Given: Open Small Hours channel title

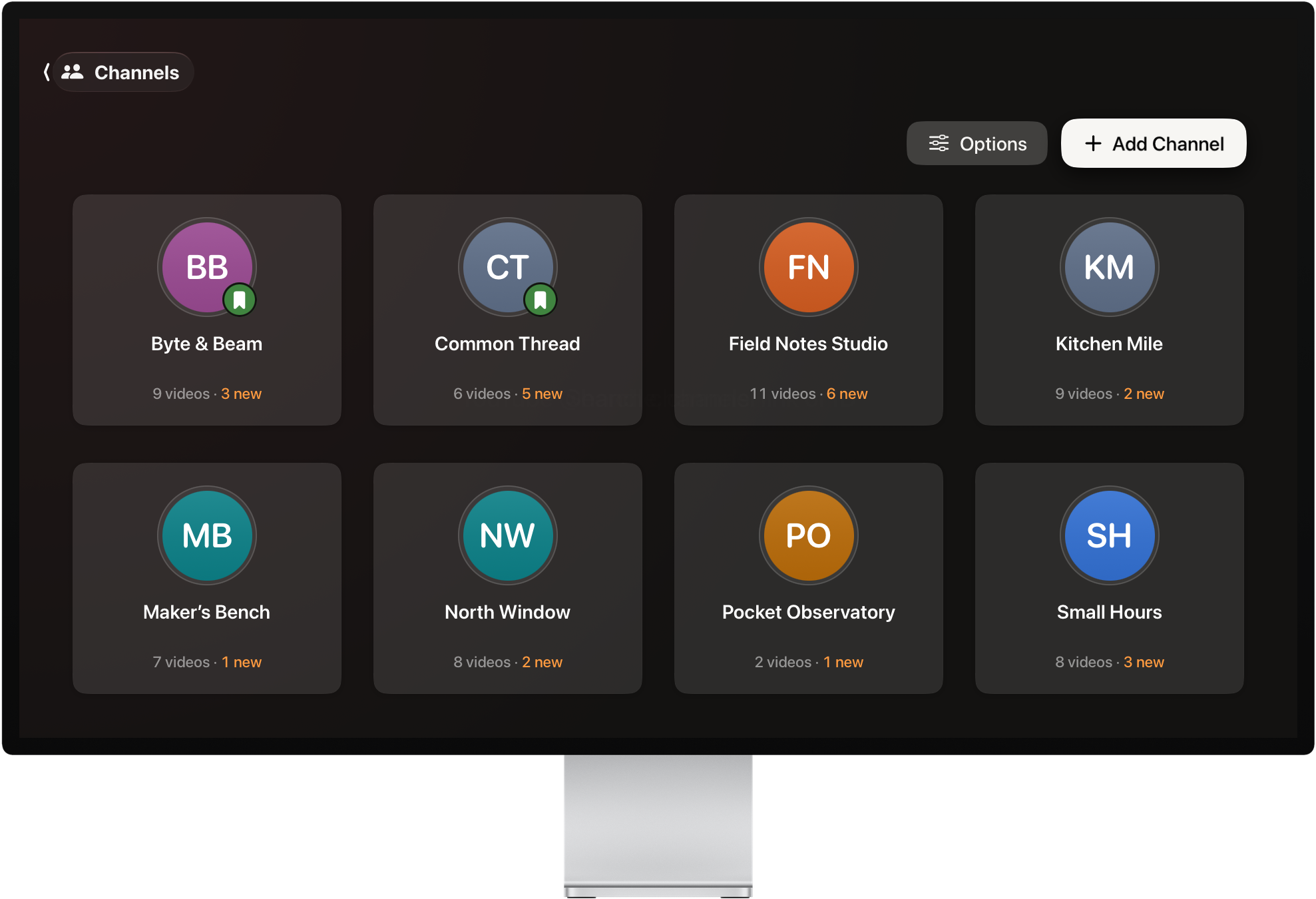Looking at the screenshot, I should (x=1110, y=612).
